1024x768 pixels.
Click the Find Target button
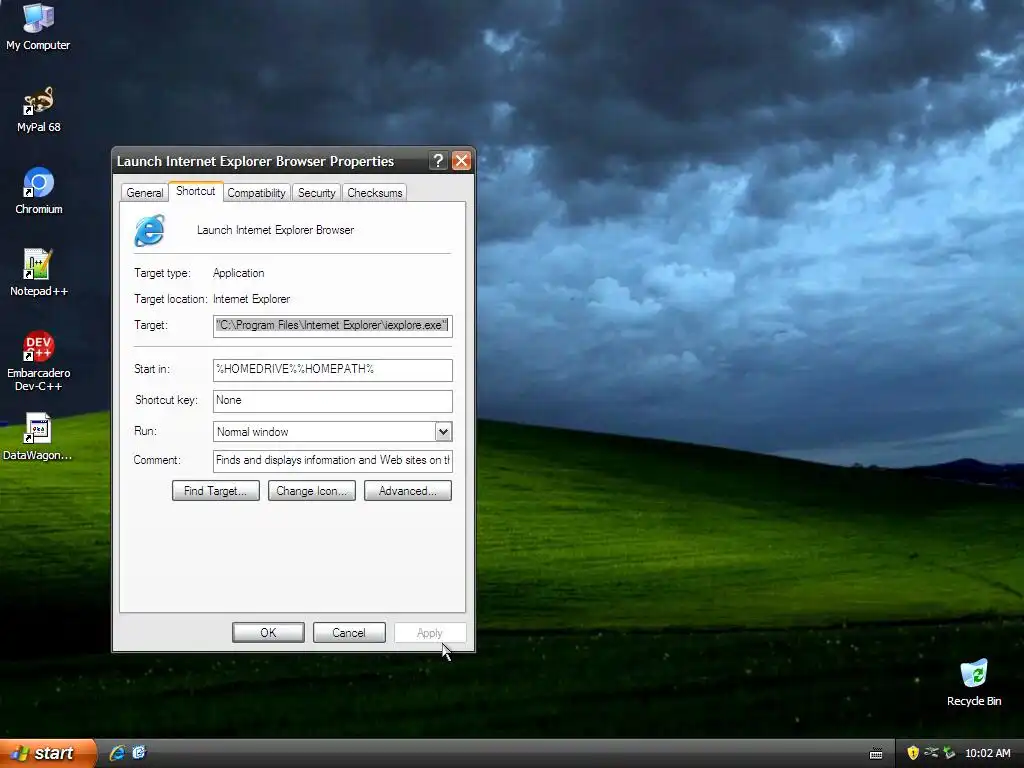point(216,491)
